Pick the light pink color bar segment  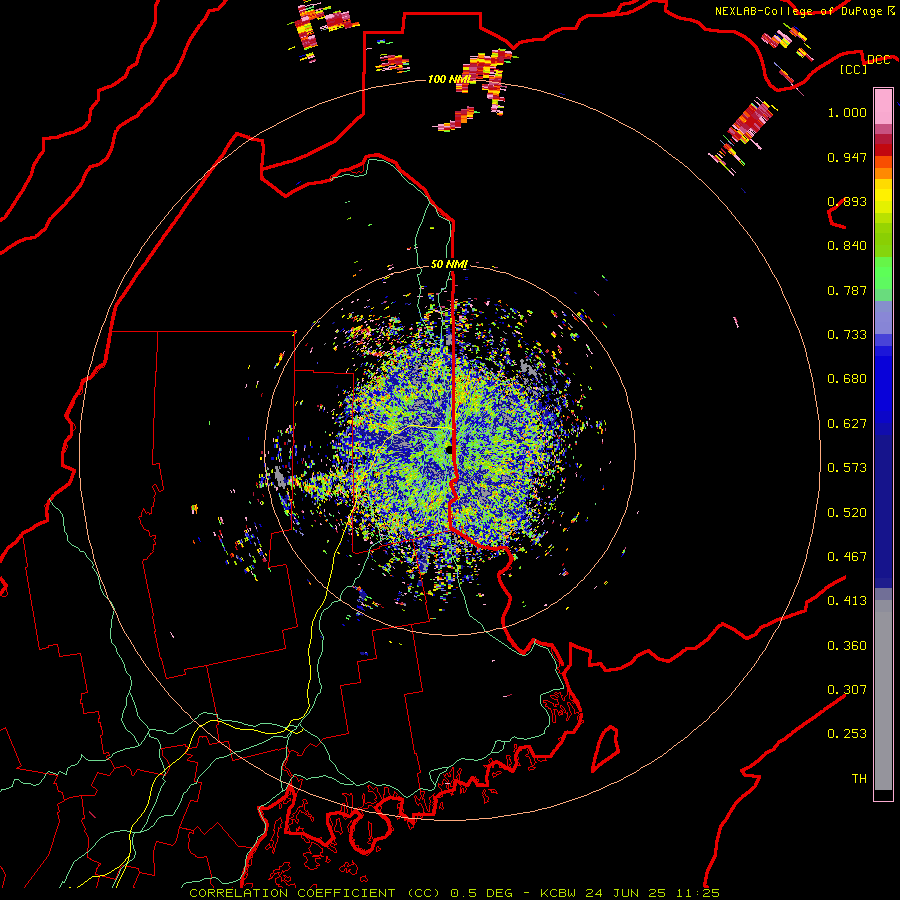(883, 106)
